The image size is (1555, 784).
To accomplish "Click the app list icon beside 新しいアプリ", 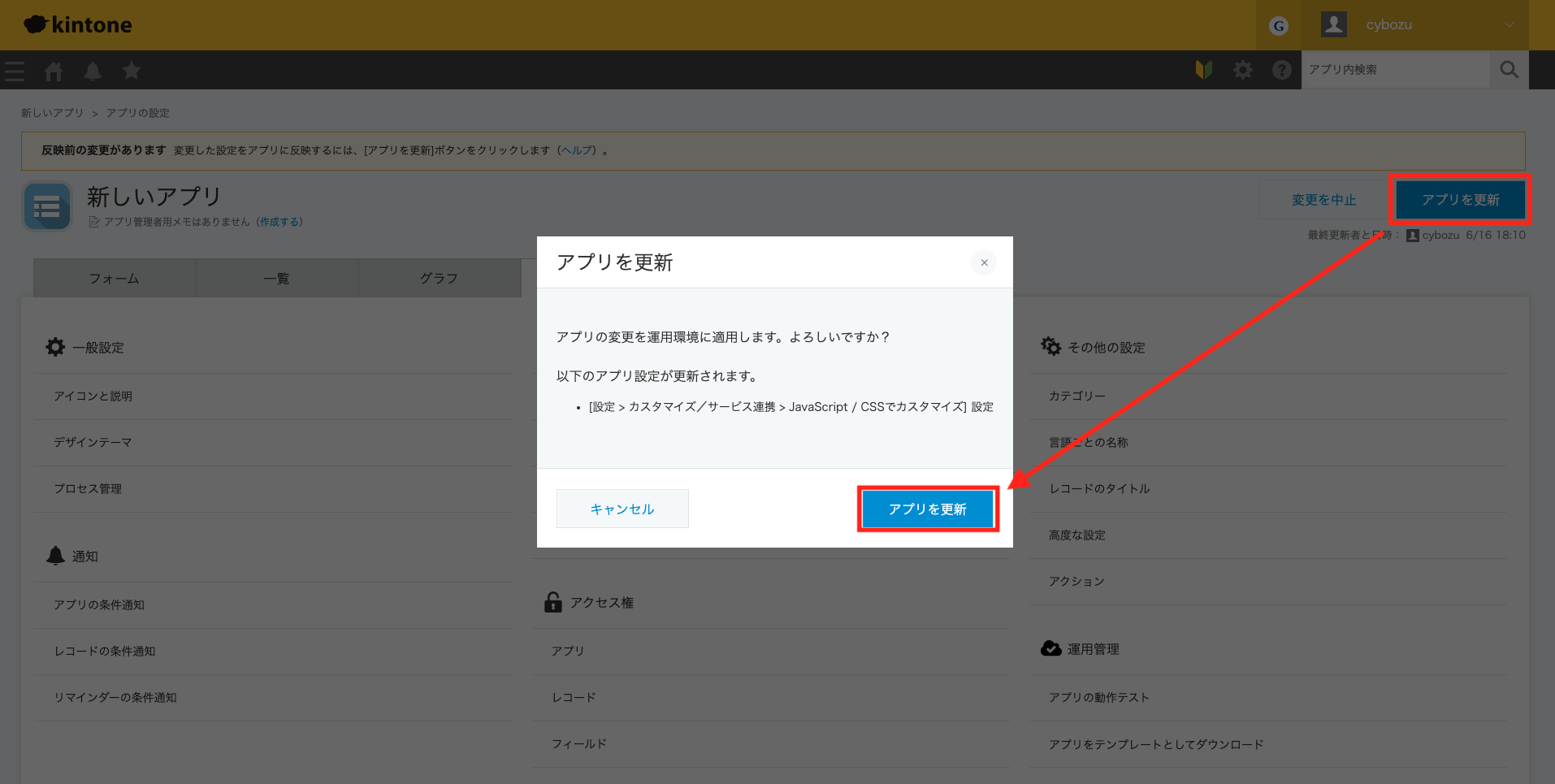I will pyautogui.click(x=47, y=207).
